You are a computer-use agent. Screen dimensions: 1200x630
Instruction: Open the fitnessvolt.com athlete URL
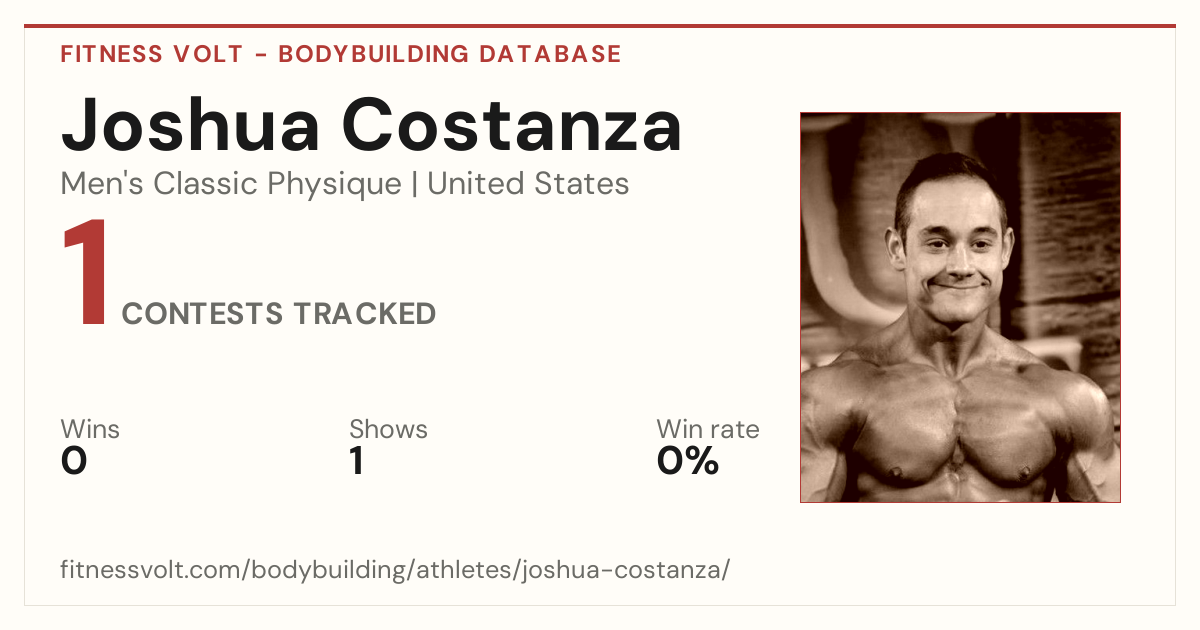pyautogui.click(x=395, y=571)
